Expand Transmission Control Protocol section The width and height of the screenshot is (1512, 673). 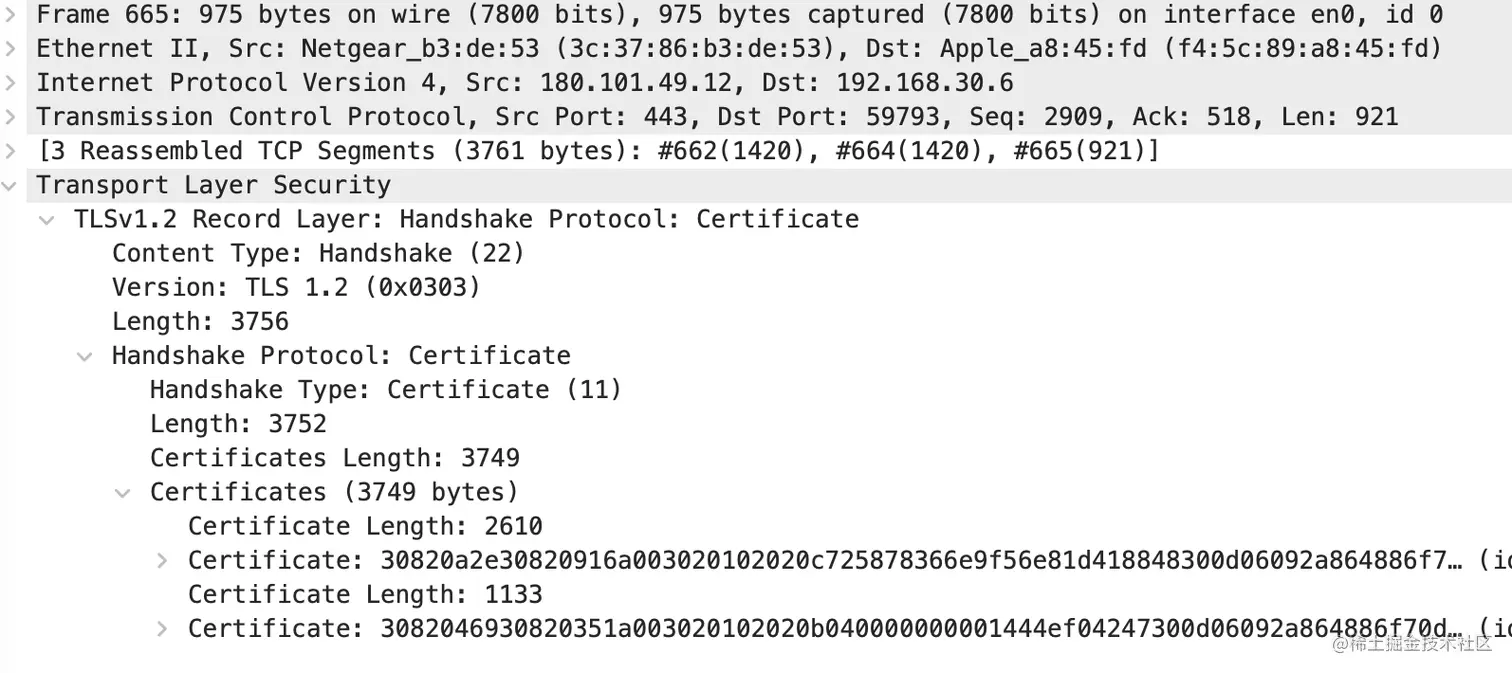pyautogui.click(x=10, y=117)
